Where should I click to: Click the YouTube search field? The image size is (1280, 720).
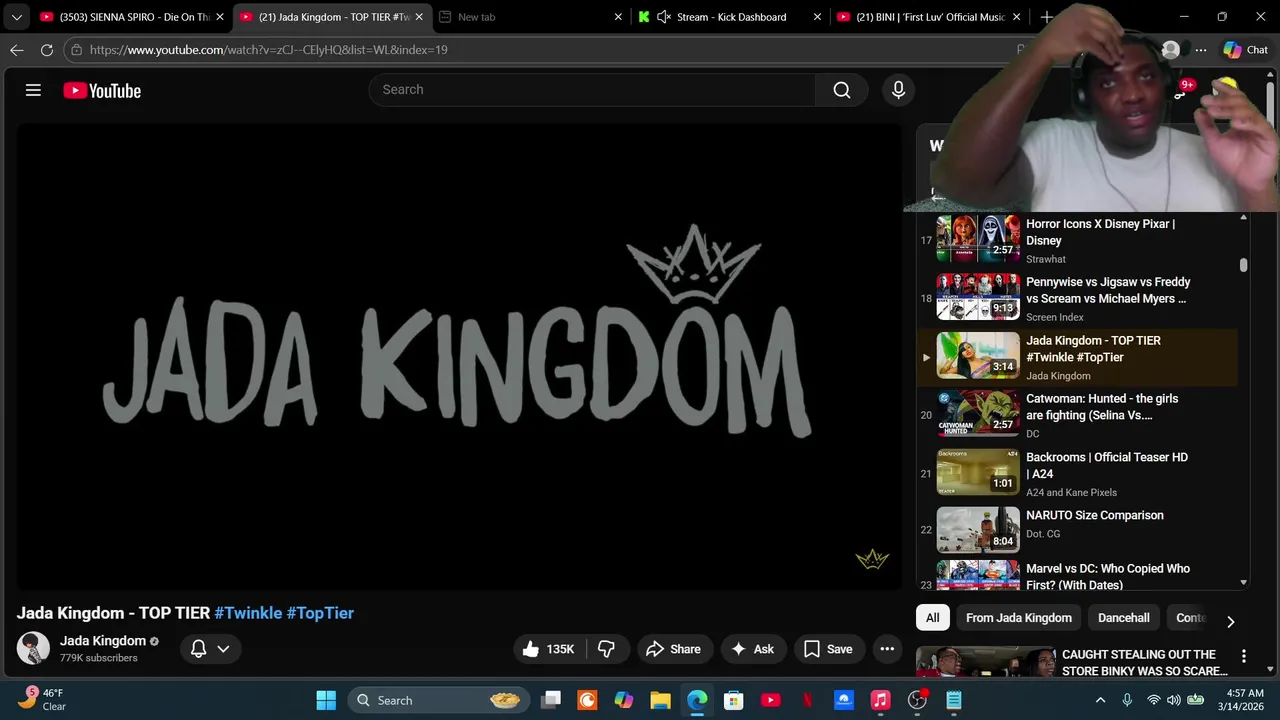[x=592, y=90]
